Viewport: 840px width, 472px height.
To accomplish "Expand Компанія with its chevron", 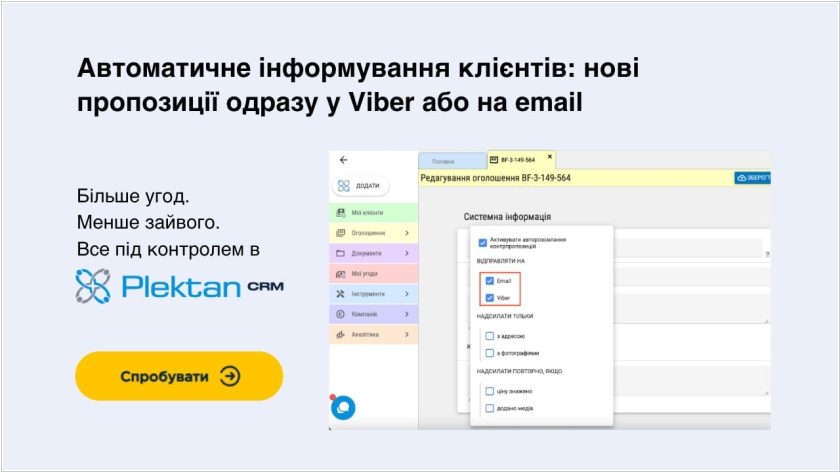I will coord(407,314).
